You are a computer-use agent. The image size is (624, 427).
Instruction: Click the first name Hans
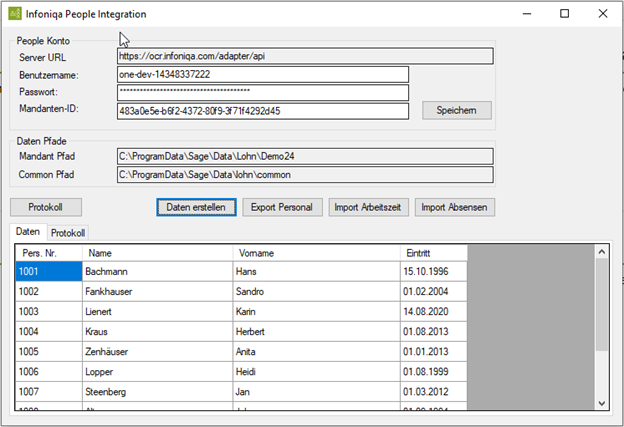[x=246, y=271]
